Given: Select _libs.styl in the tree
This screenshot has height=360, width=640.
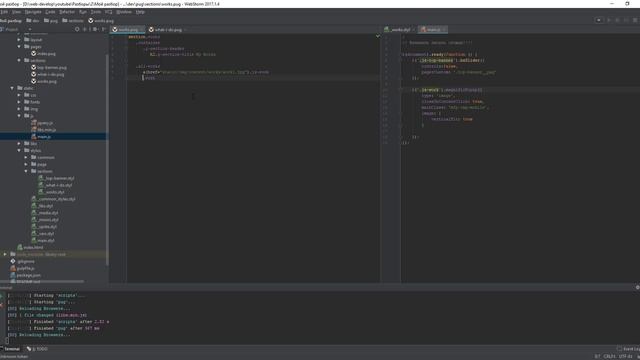Looking at the screenshot, I should point(42,206).
